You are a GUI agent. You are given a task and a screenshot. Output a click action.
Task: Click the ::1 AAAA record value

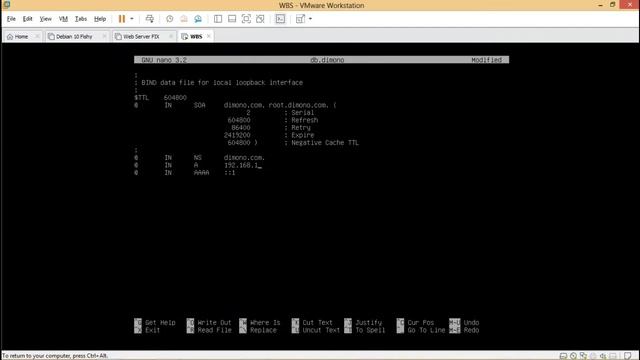(229, 173)
